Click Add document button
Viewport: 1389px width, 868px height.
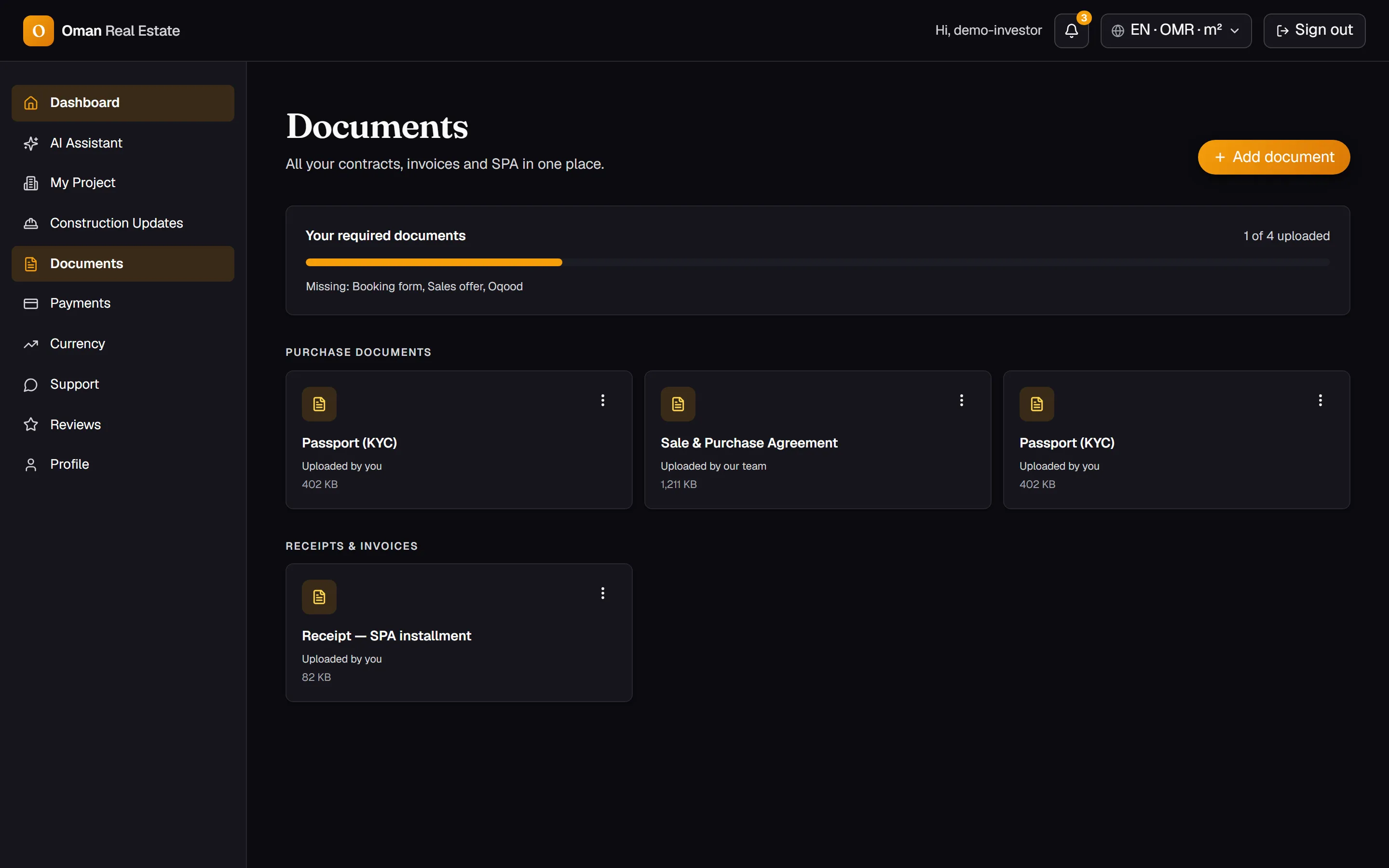(x=1274, y=157)
